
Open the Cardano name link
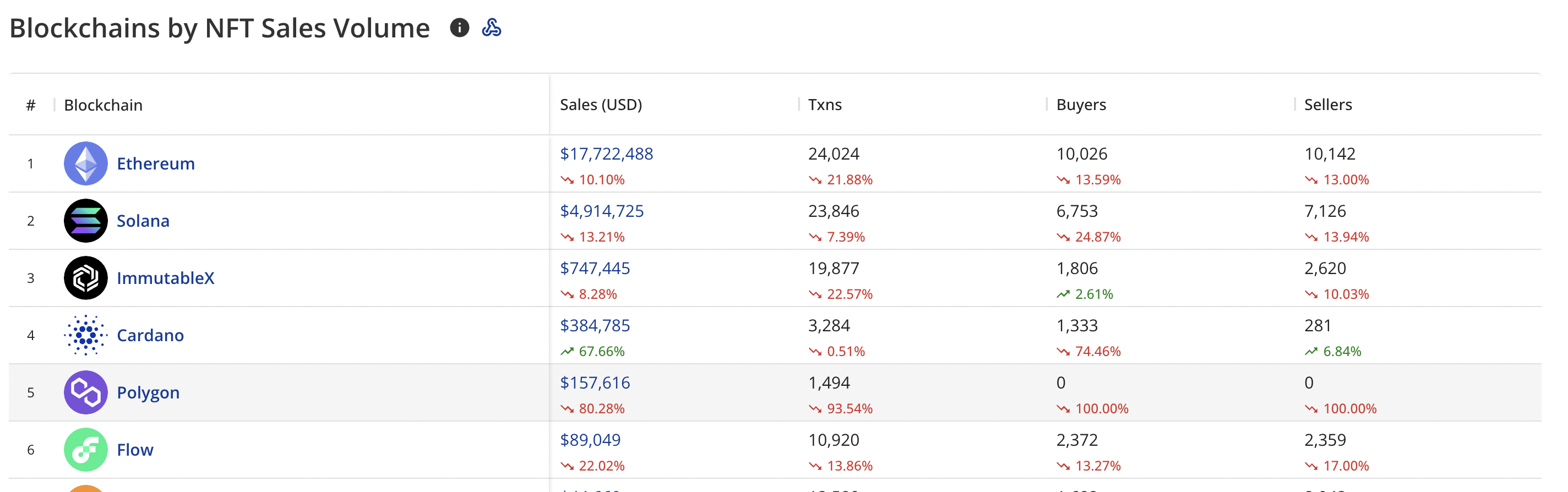pyautogui.click(x=150, y=335)
